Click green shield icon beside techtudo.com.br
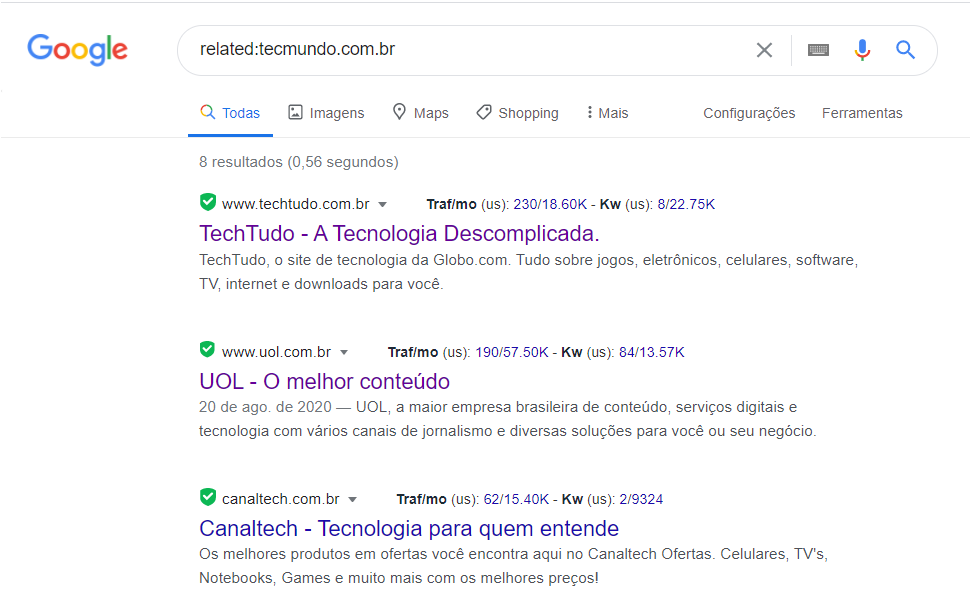Screen dimensions: 970x611 [208, 202]
